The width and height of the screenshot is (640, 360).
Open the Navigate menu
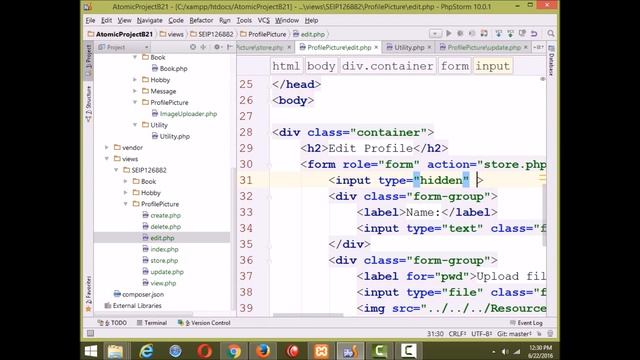pyautogui.click(x=149, y=20)
